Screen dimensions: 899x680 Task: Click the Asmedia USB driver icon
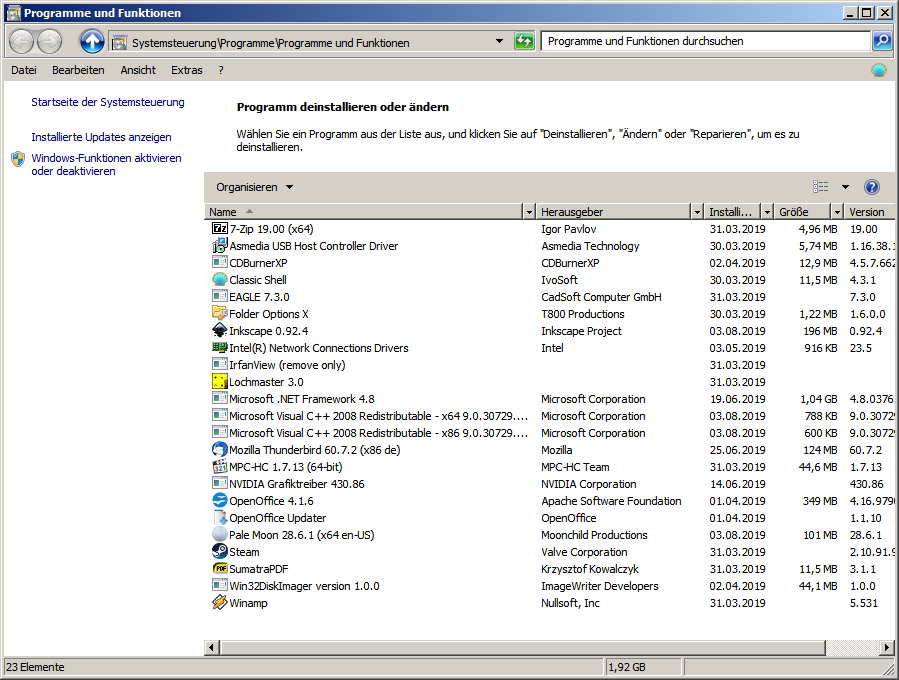click(220, 245)
